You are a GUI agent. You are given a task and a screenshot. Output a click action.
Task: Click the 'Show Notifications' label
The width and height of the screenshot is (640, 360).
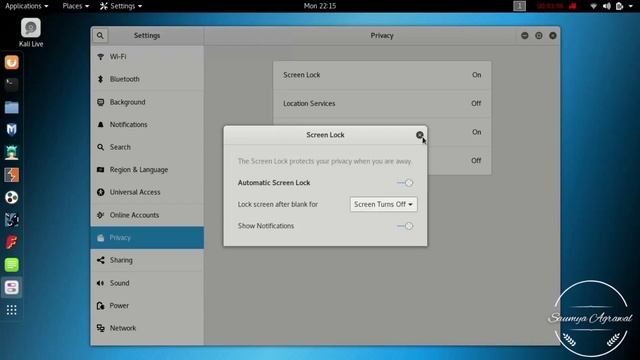pos(266,226)
